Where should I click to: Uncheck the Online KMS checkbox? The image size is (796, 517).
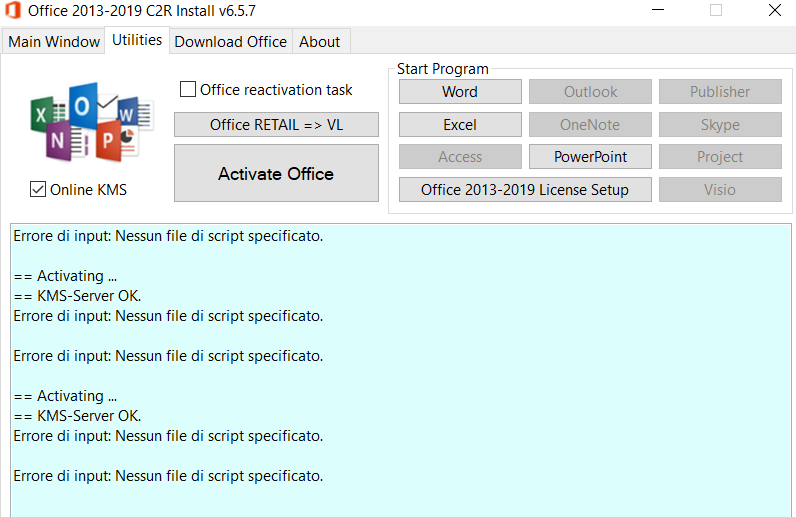tap(38, 189)
